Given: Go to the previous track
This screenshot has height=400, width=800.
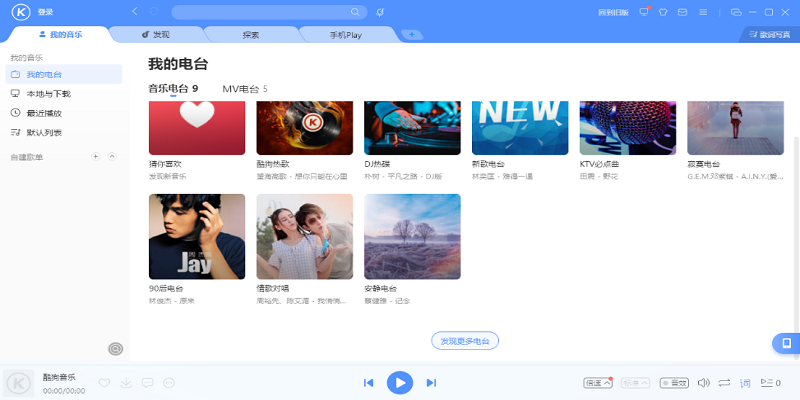Looking at the screenshot, I should tap(368, 382).
